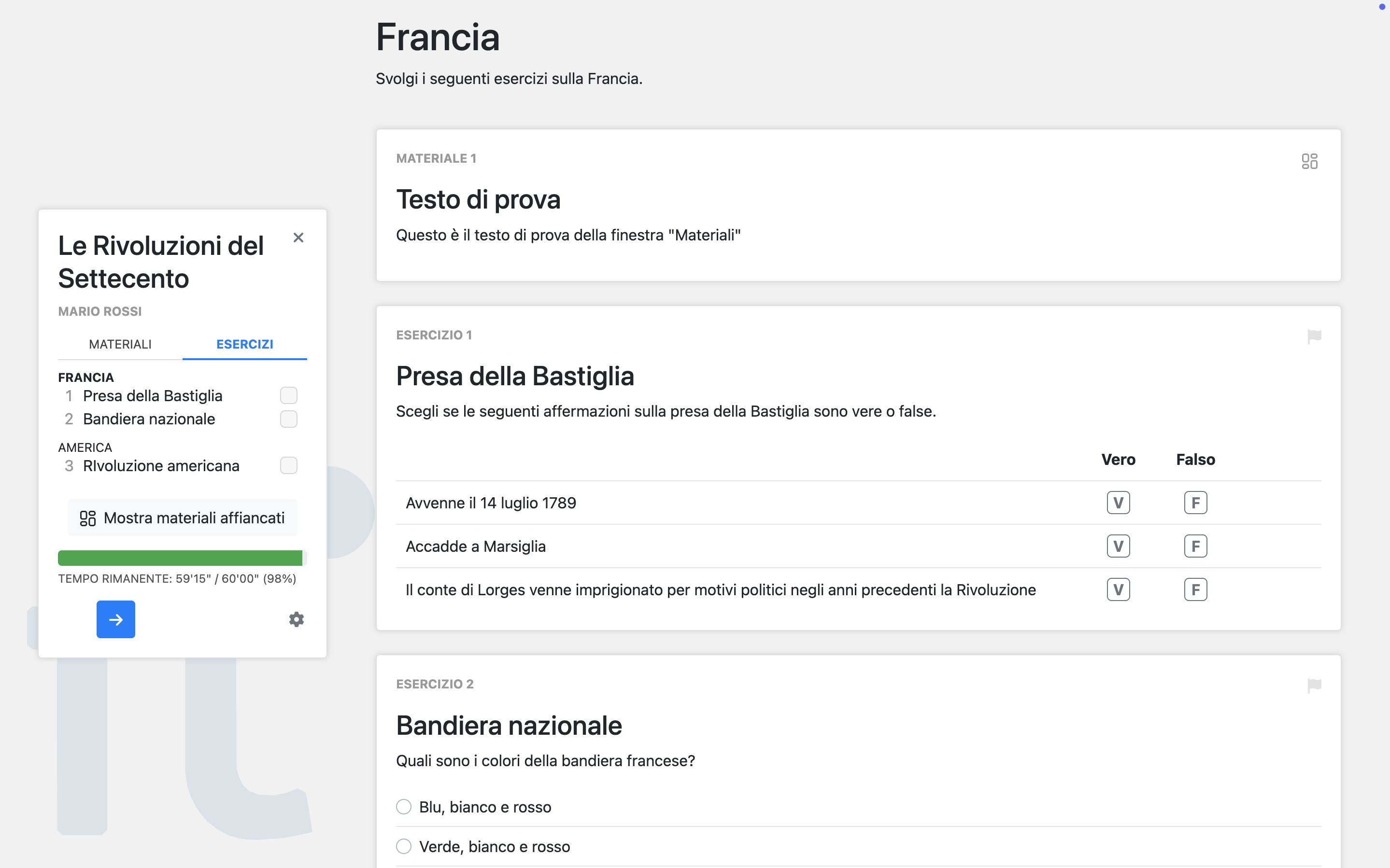Switch to the MATERIALI tab
The height and width of the screenshot is (868, 1390).
click(x=120, y=344)
